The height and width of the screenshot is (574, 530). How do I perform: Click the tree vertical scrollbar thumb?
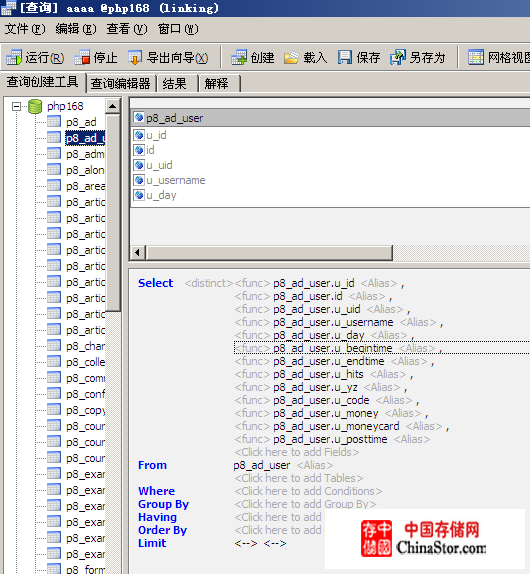[x=113, y=213]
